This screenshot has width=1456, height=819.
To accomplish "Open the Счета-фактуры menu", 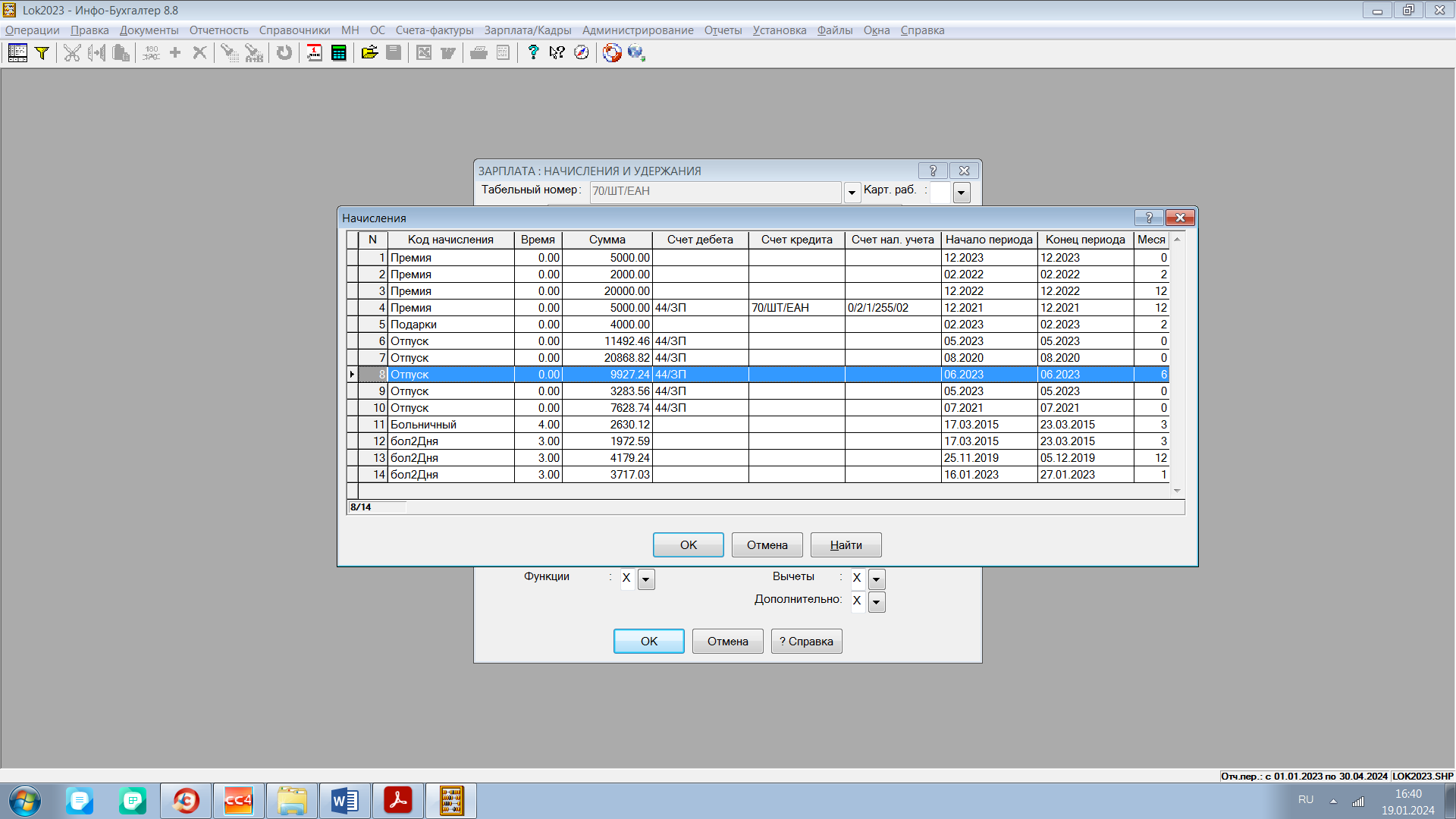I will (435, 30).
